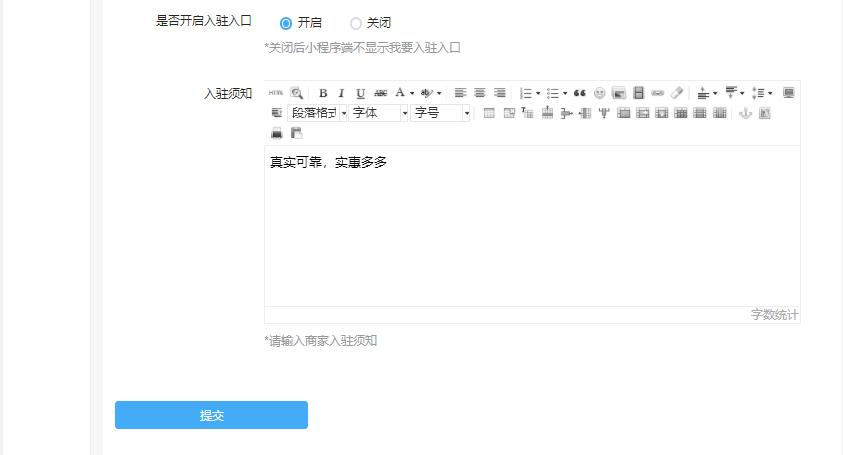Insert a table column
Screen dimensions: 843x455
pos(585,113)
